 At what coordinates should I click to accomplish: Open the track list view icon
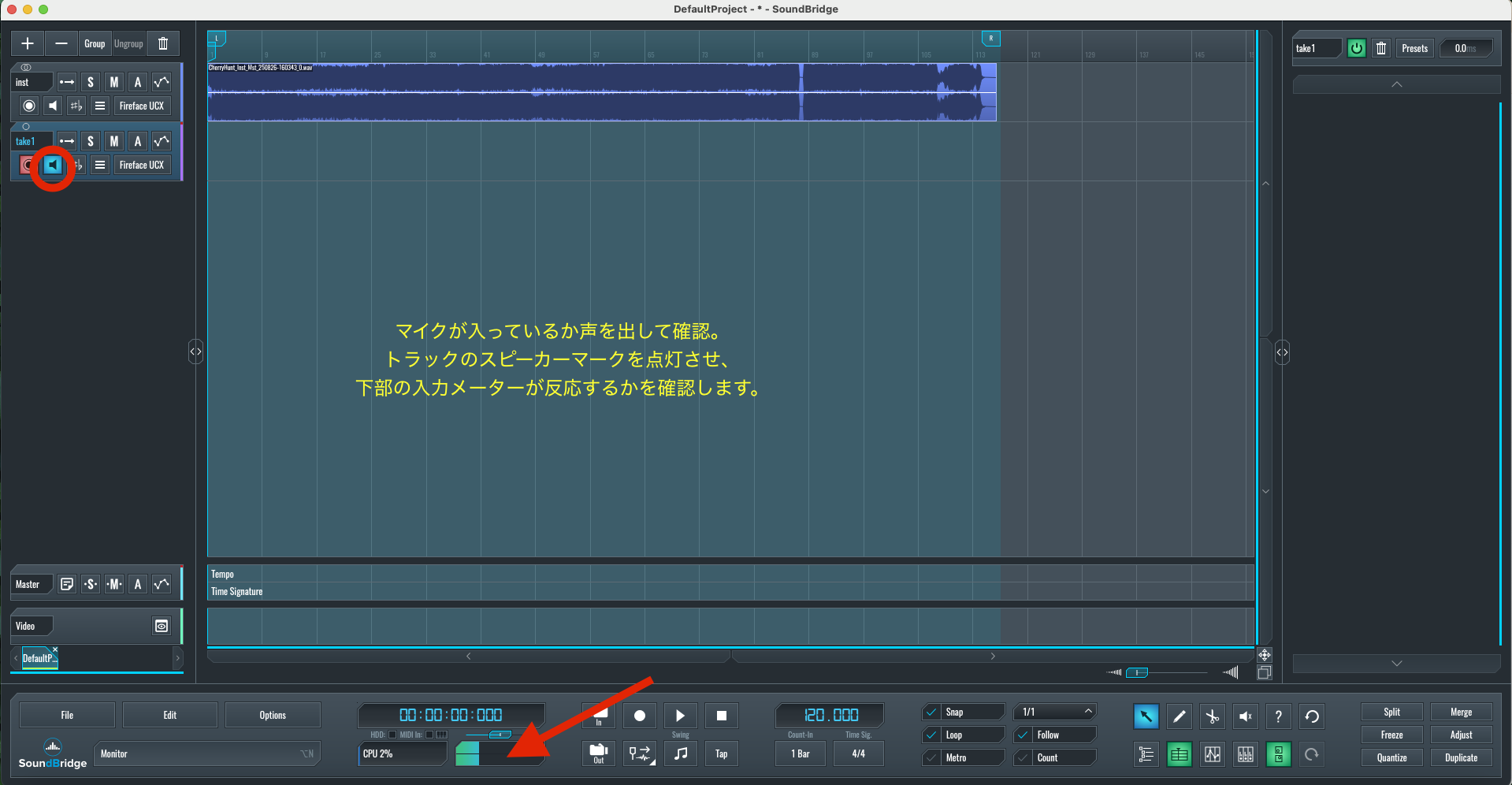[x=1146, y=754]
